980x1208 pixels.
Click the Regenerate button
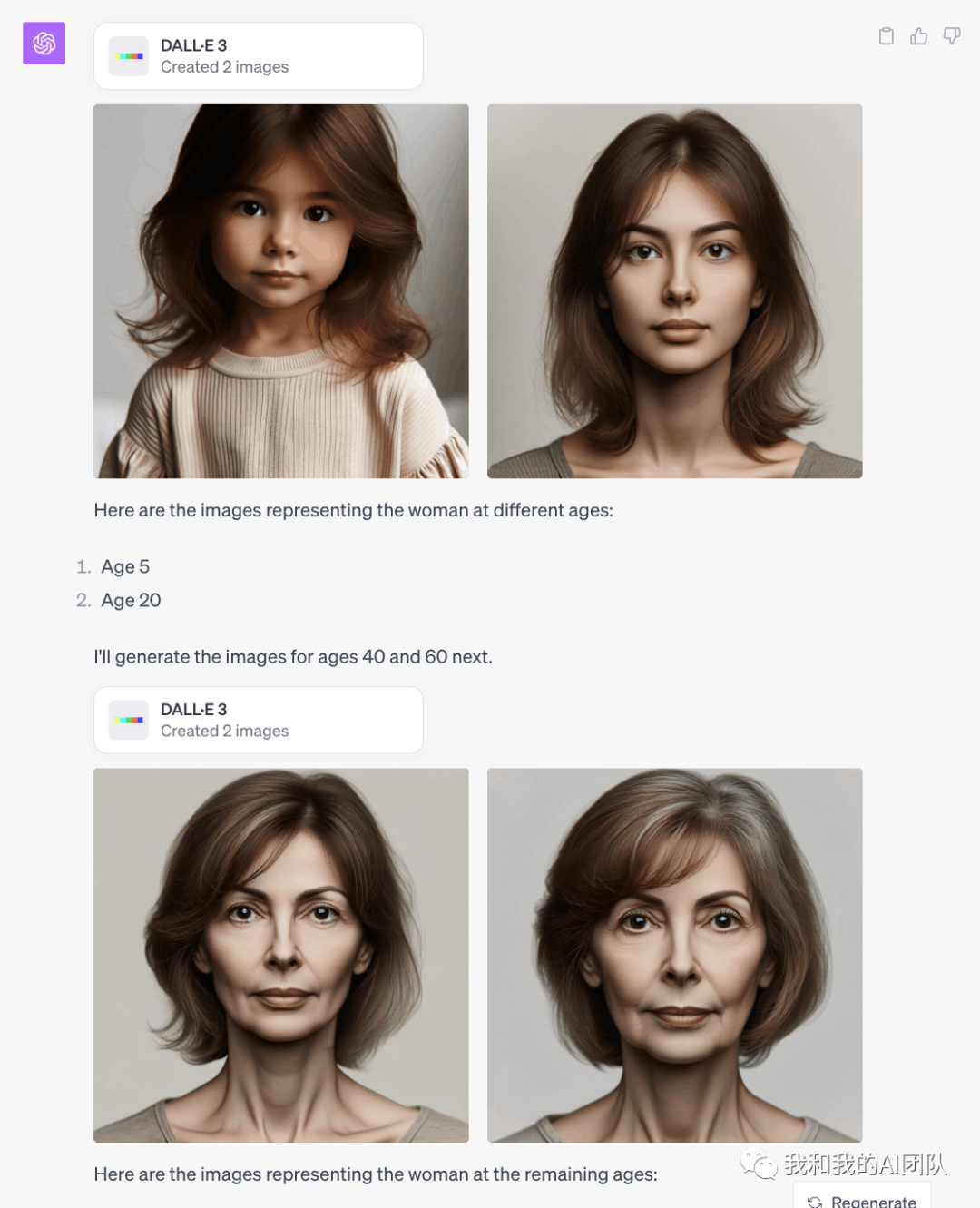point(862,1198)
